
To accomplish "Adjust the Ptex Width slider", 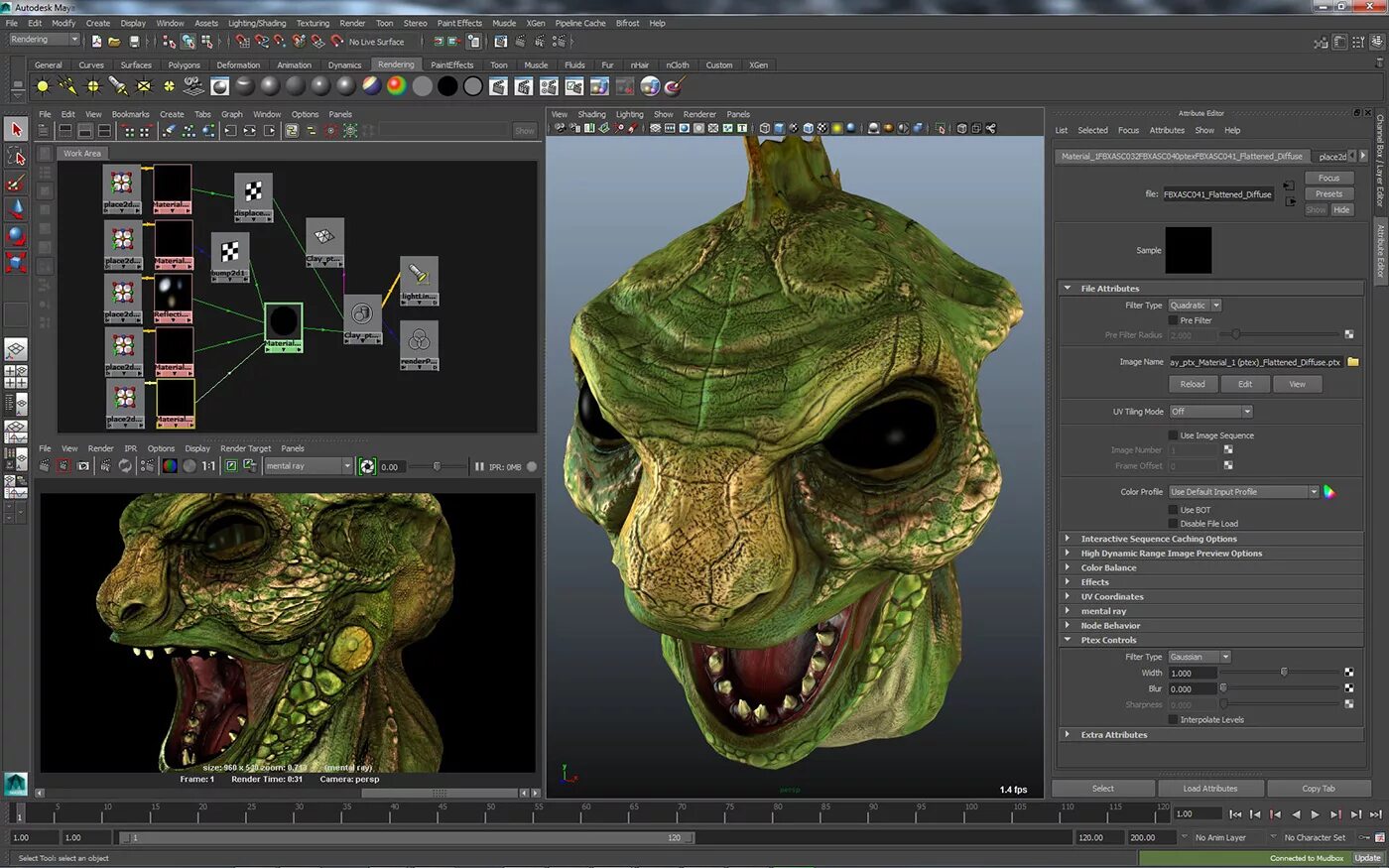I will [1284, 673].
